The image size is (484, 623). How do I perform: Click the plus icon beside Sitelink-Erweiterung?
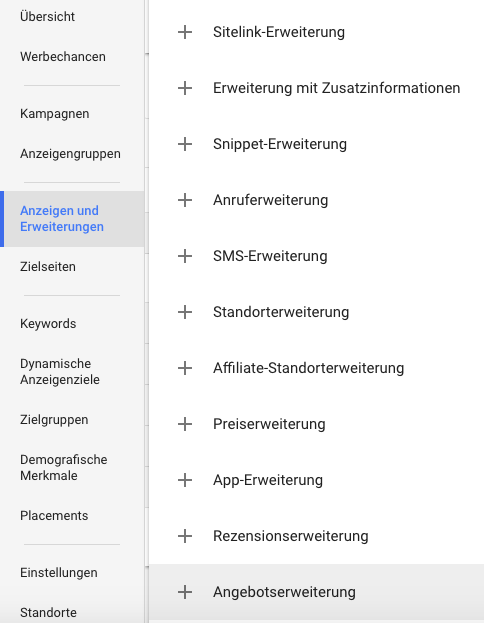click(x=185, y=32)
